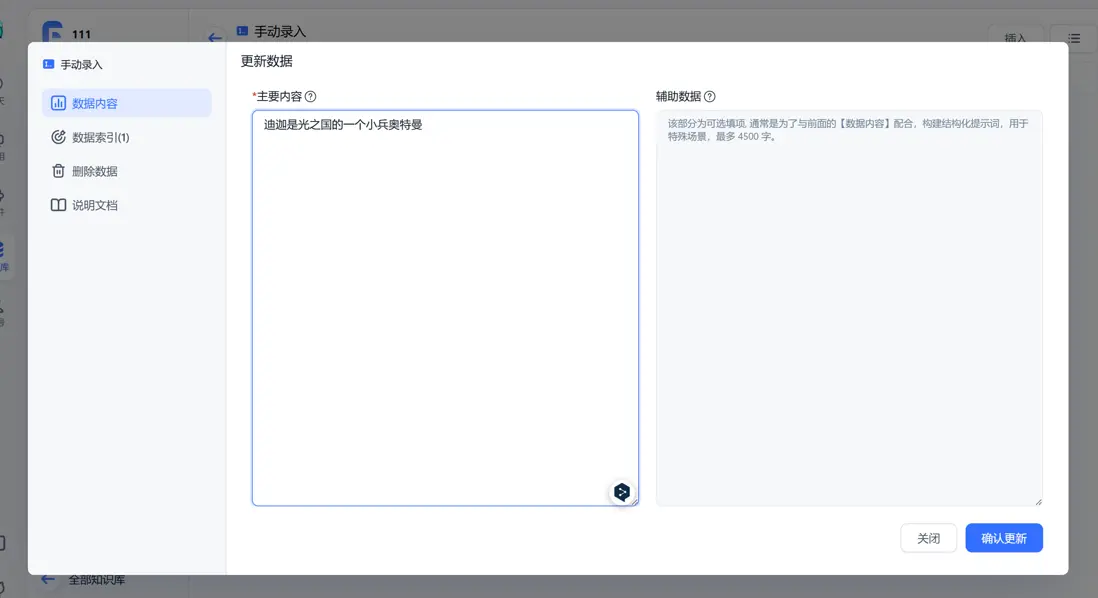Select the 删除数据 menu item

pos(127,171)
